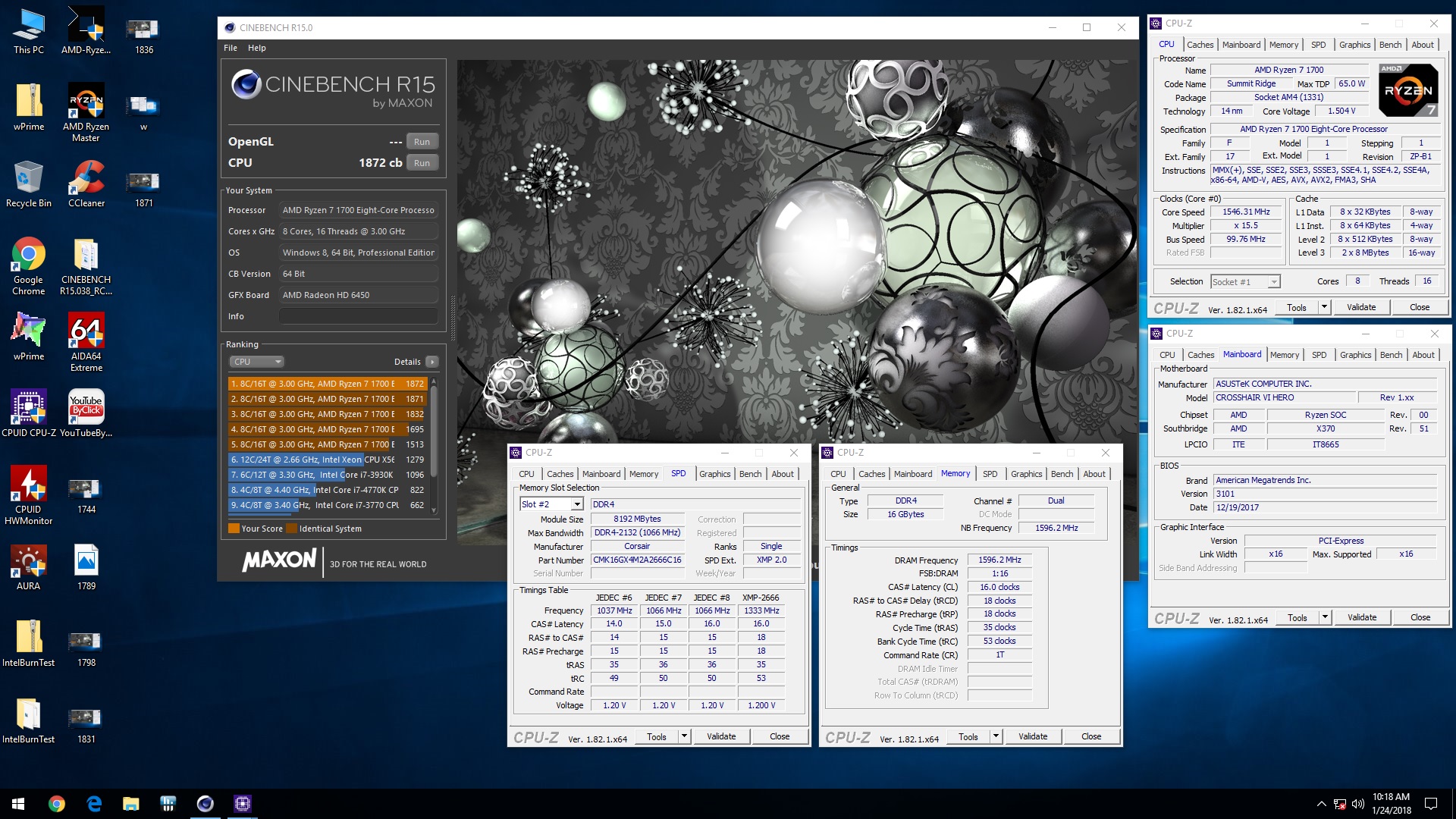
Task: Open CINEBENCH R15.038 folder icon
Action: [x=86, y=265]
